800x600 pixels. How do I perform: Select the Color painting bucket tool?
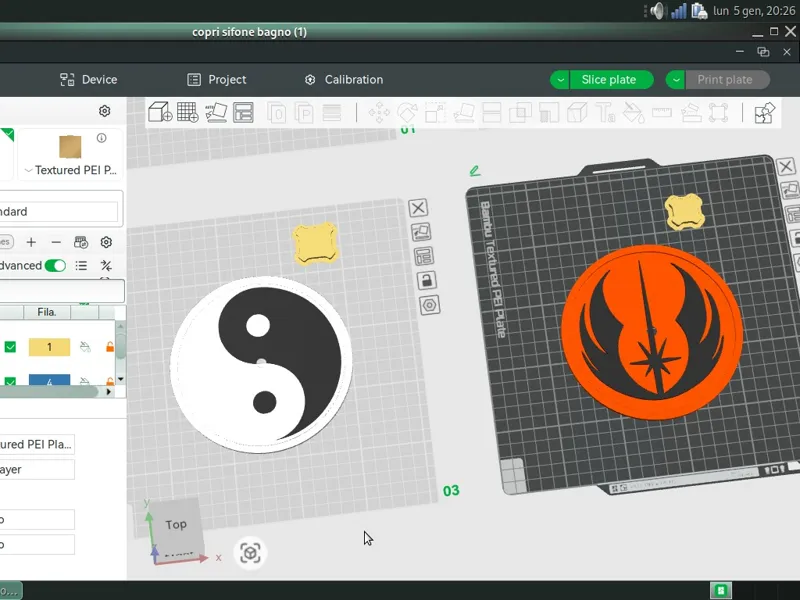[633, 113]
